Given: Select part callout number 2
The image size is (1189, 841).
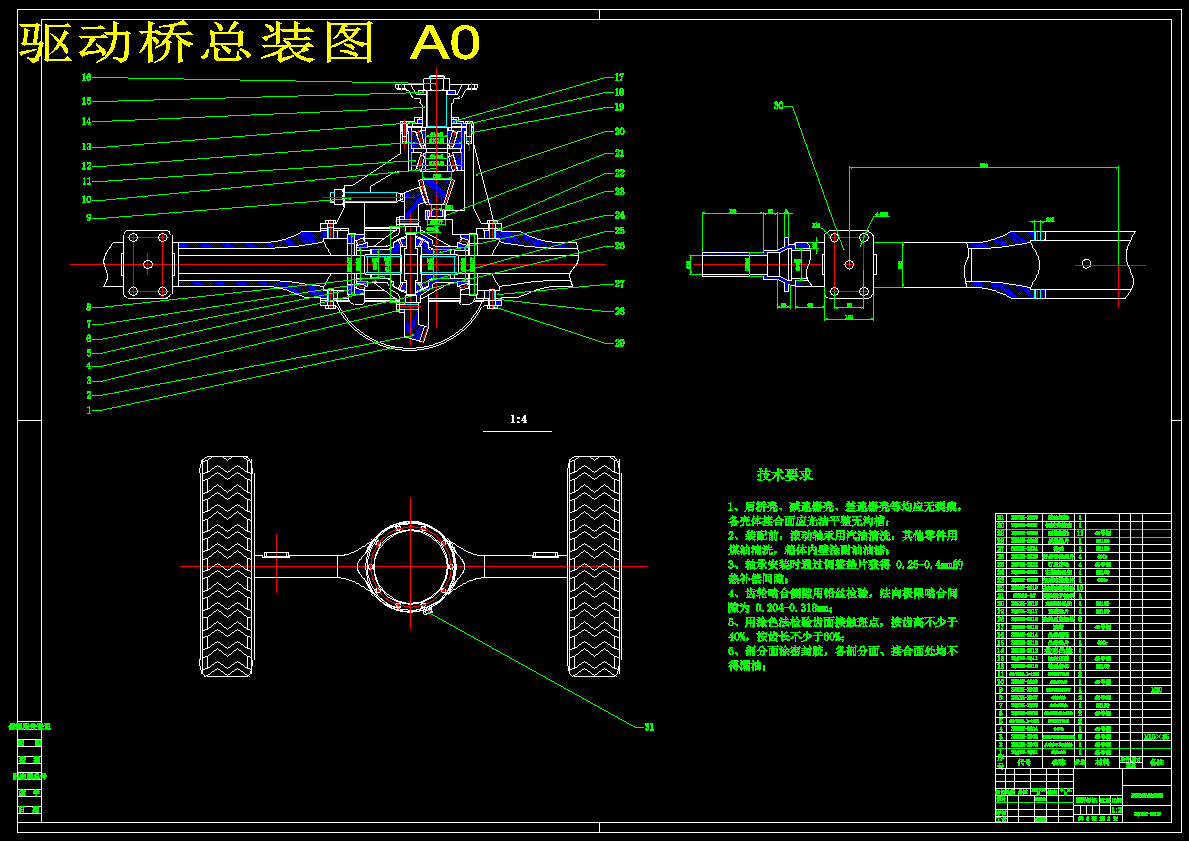Looking at the screenshot, I should pos(89,395).
